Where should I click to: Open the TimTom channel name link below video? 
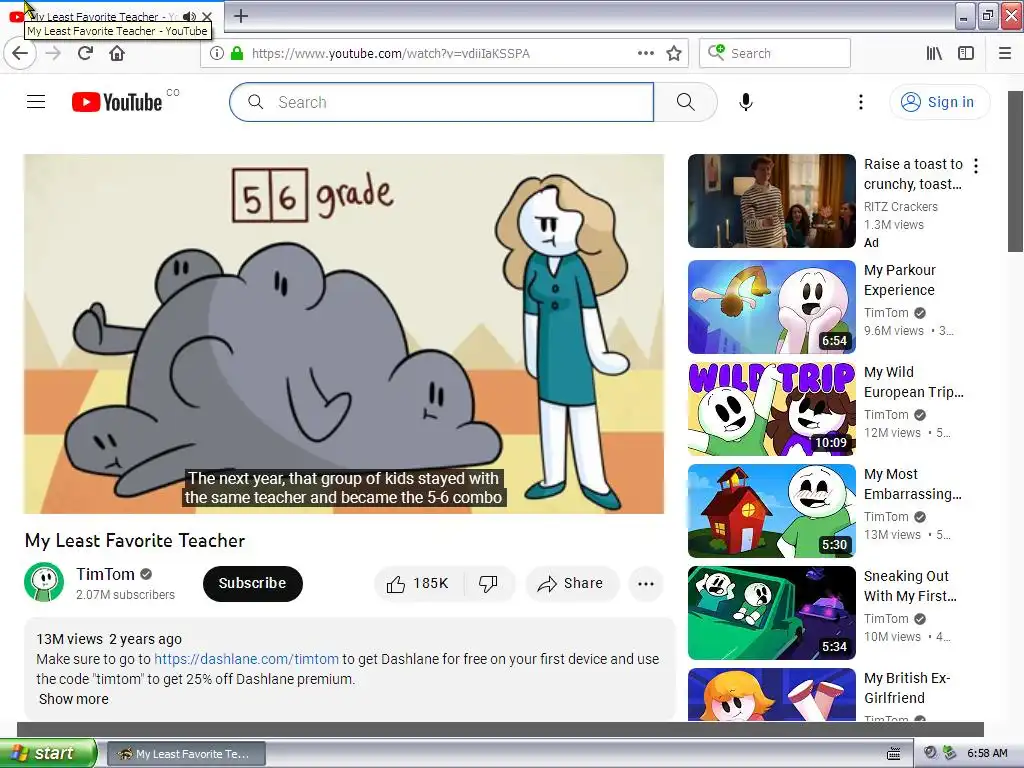(105, 574)
